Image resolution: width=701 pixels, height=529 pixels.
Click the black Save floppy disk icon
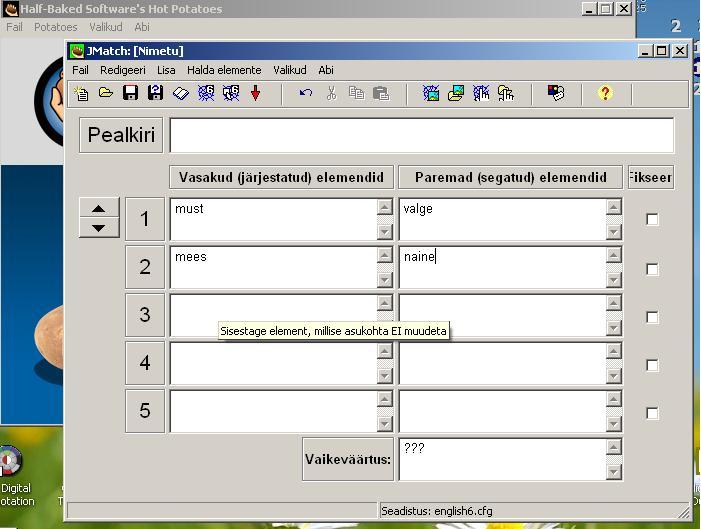tap(131, 93)
